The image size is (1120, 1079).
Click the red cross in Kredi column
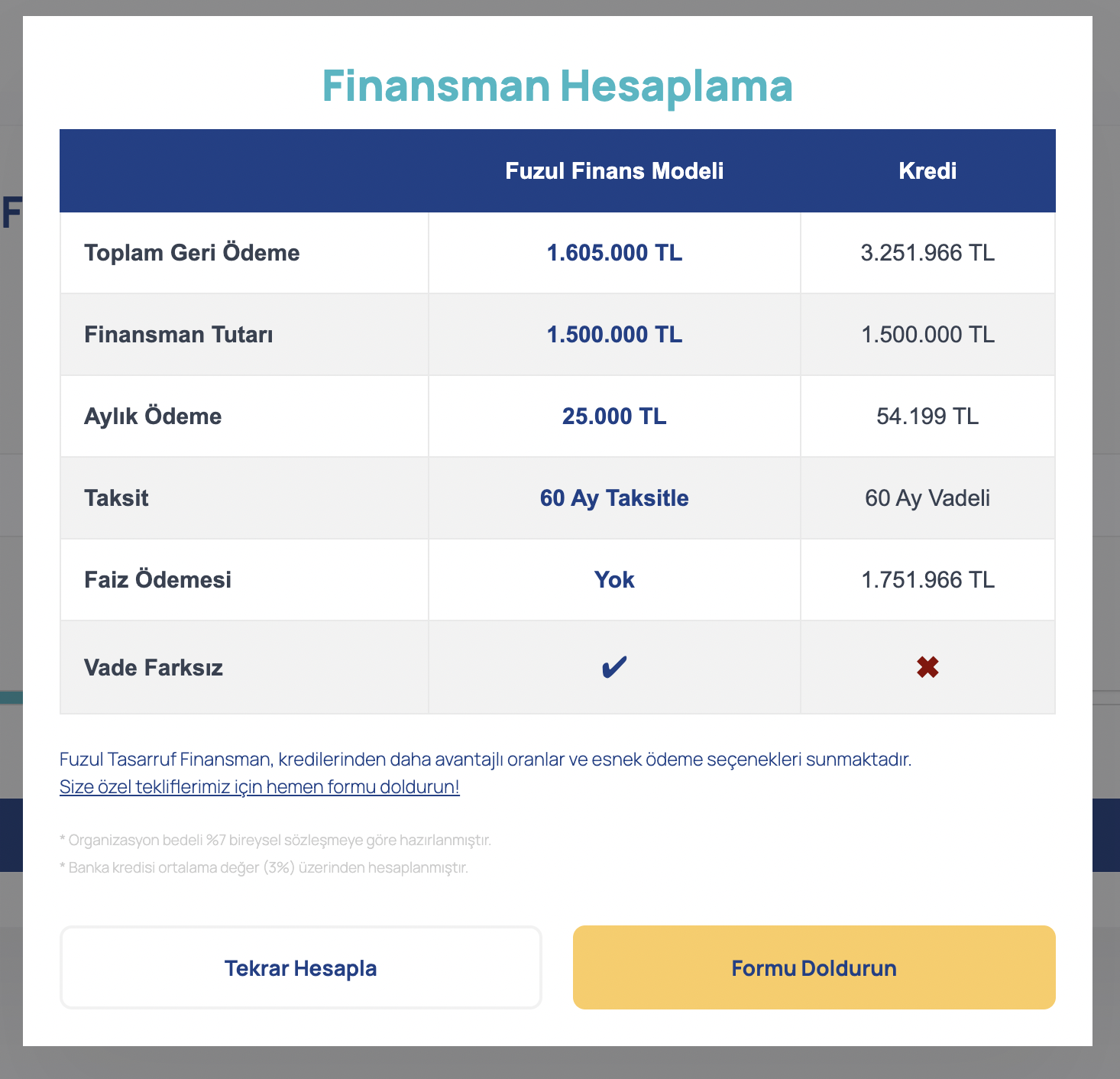(927, 668)
